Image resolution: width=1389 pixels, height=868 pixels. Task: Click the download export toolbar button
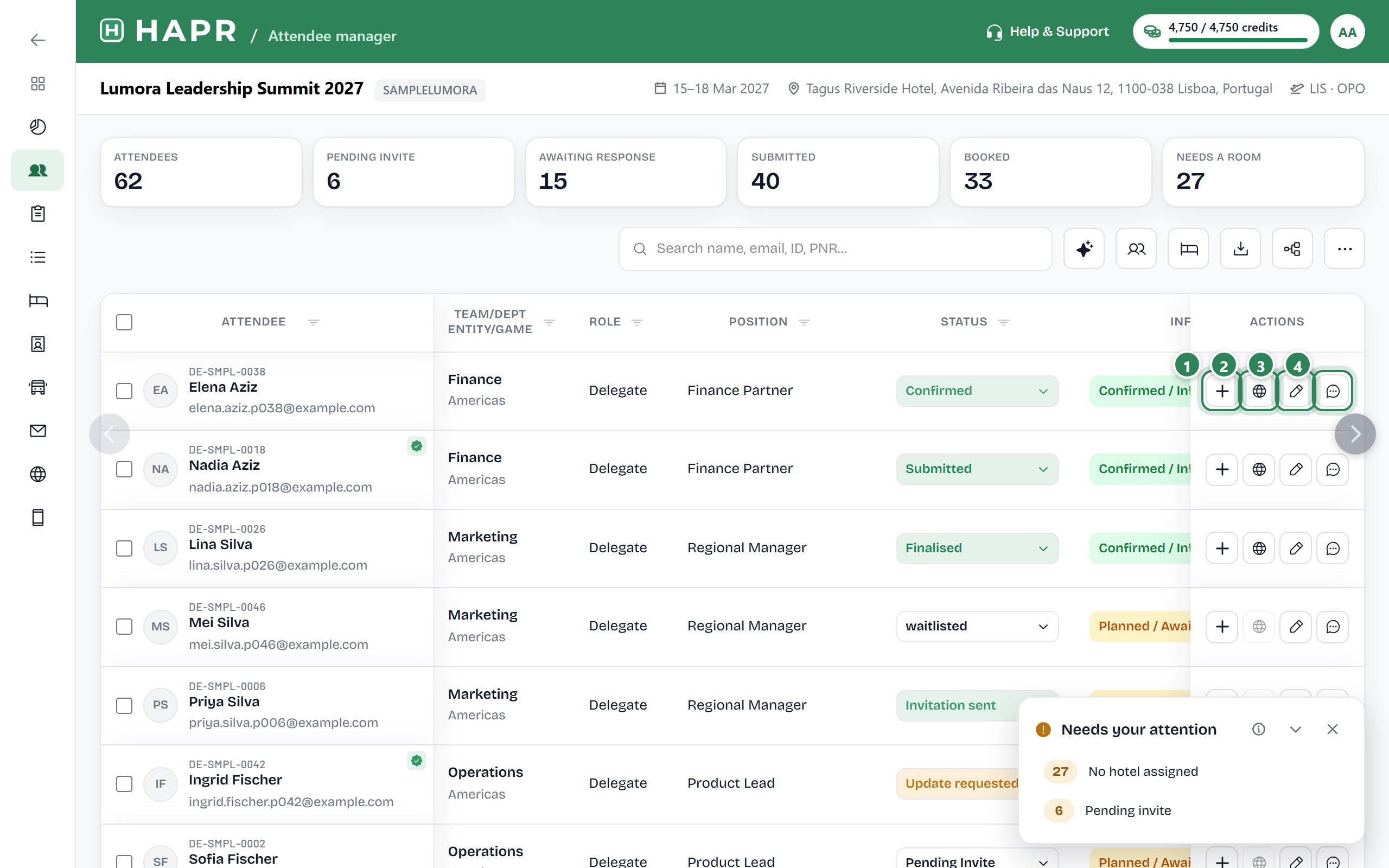(x=1240, y=248)
